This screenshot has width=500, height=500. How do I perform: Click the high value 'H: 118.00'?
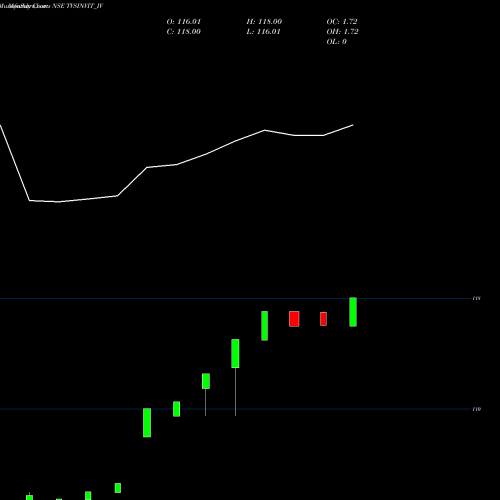pos(264,22)
